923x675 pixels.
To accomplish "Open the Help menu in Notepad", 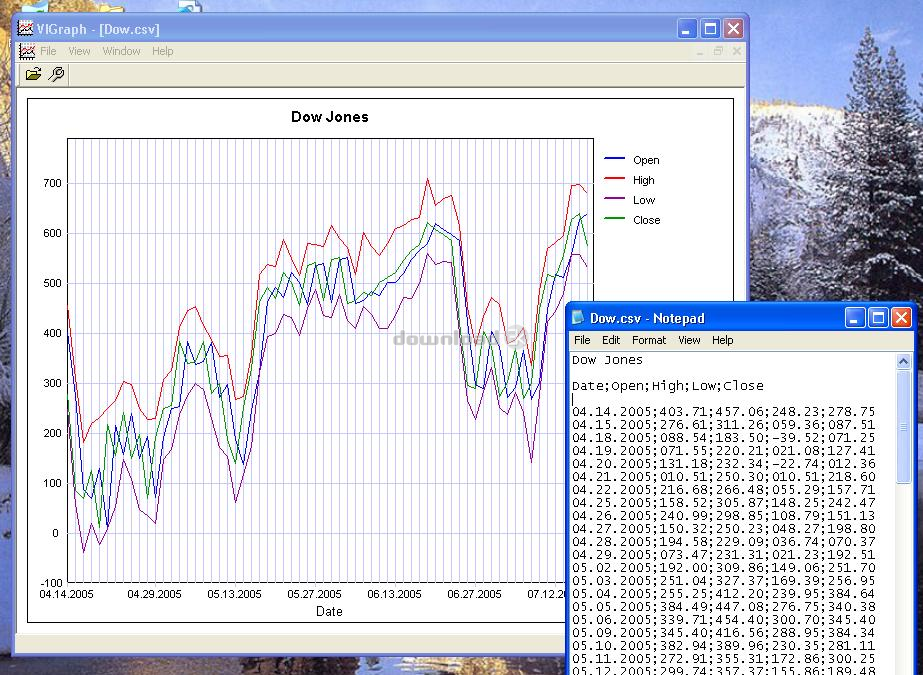I will (722, 340).
